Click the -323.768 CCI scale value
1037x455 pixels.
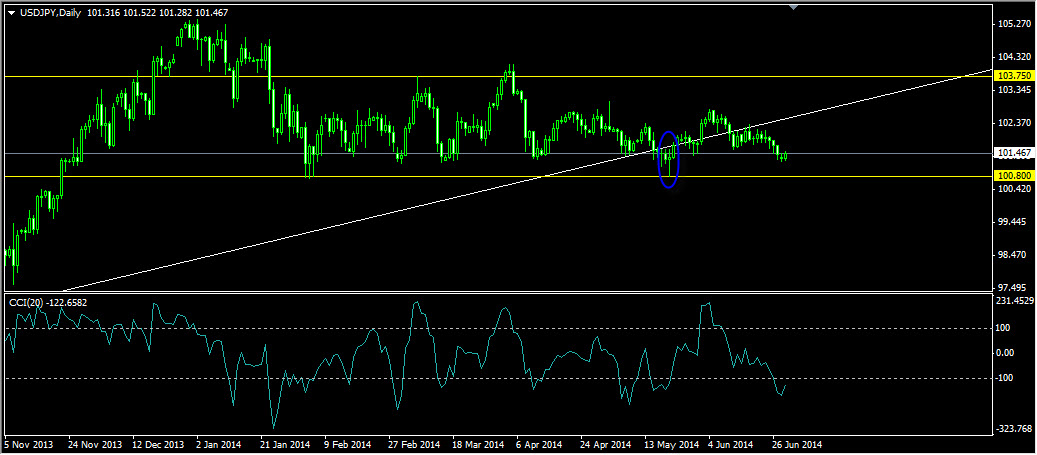click(x=1015, y=429)
